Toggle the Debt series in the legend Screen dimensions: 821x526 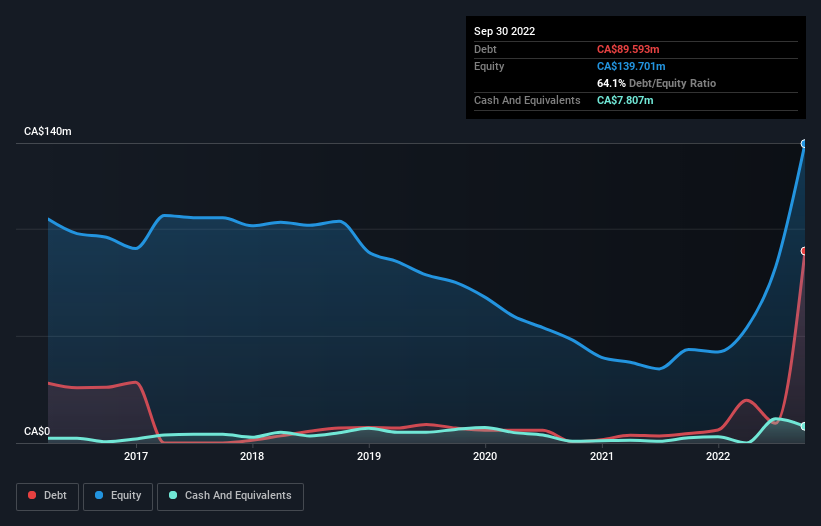48,496
